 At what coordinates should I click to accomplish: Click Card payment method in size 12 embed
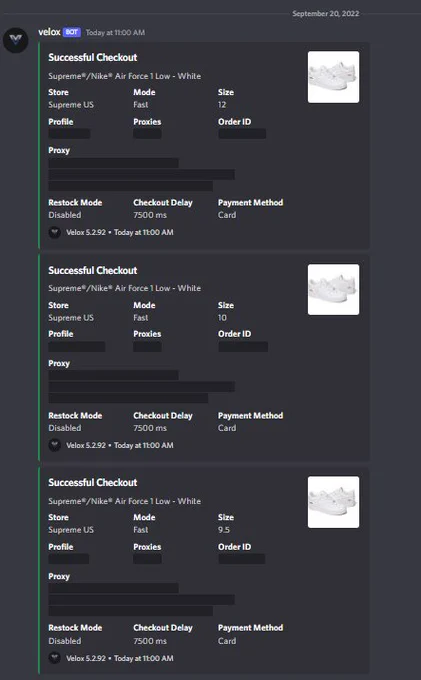[227, 215]
